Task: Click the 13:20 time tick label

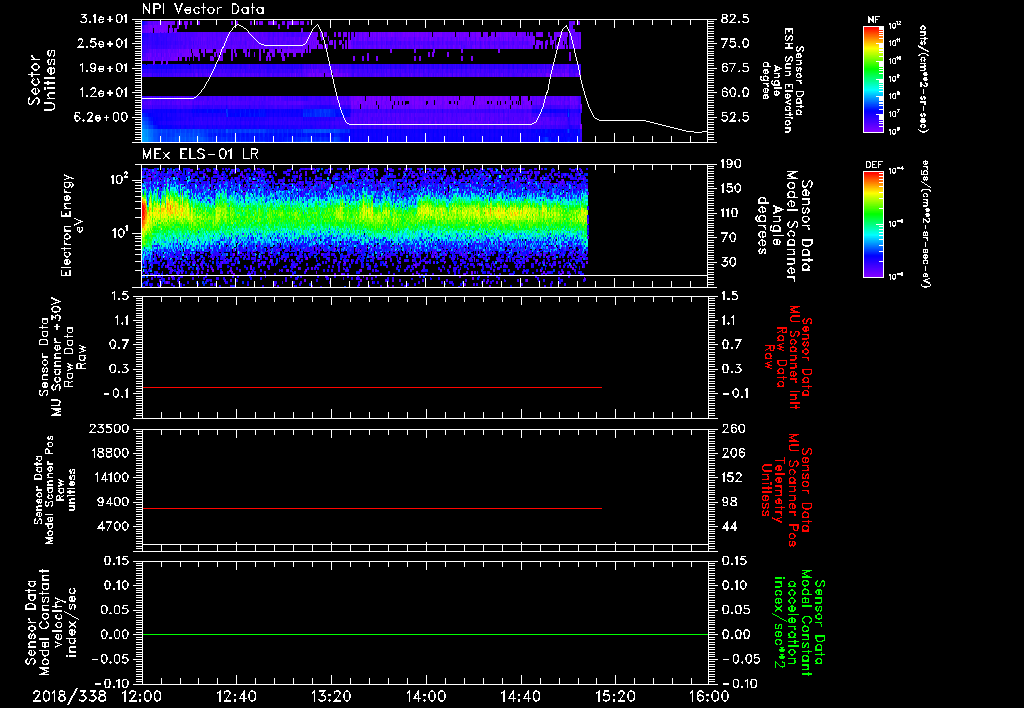Action: click(x=331, y=696)
